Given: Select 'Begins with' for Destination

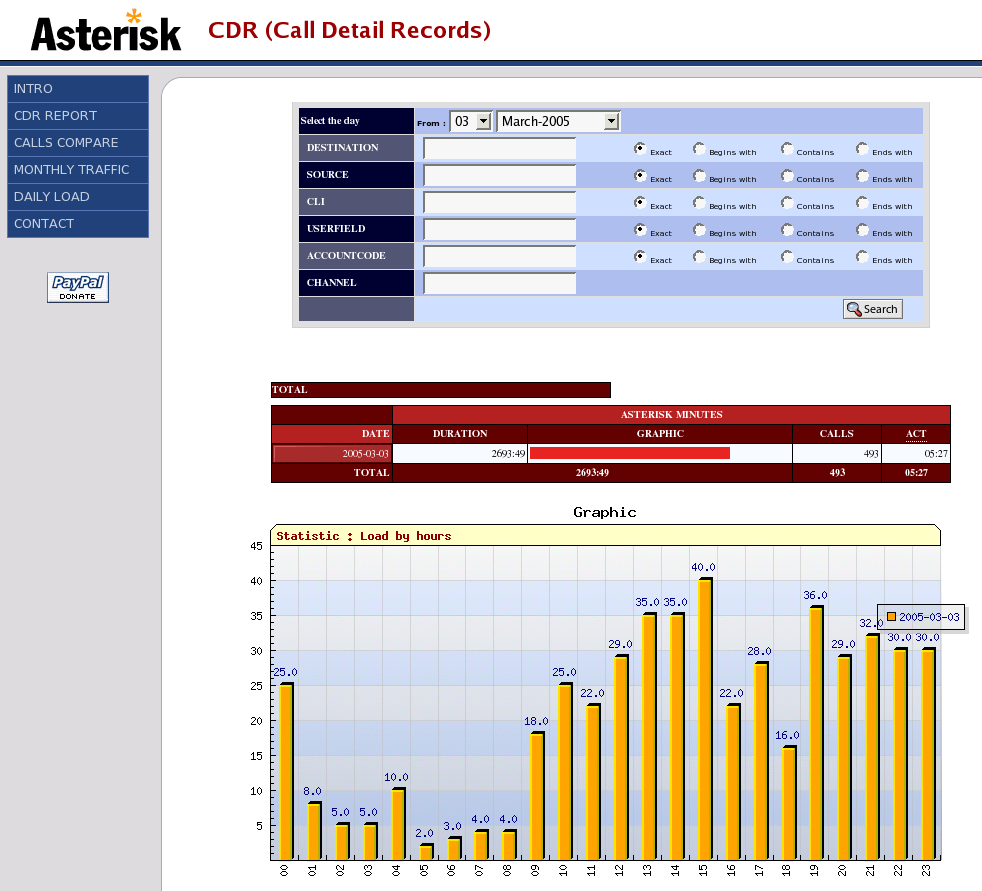Looking at the screenshot, I should click(699, 148).
